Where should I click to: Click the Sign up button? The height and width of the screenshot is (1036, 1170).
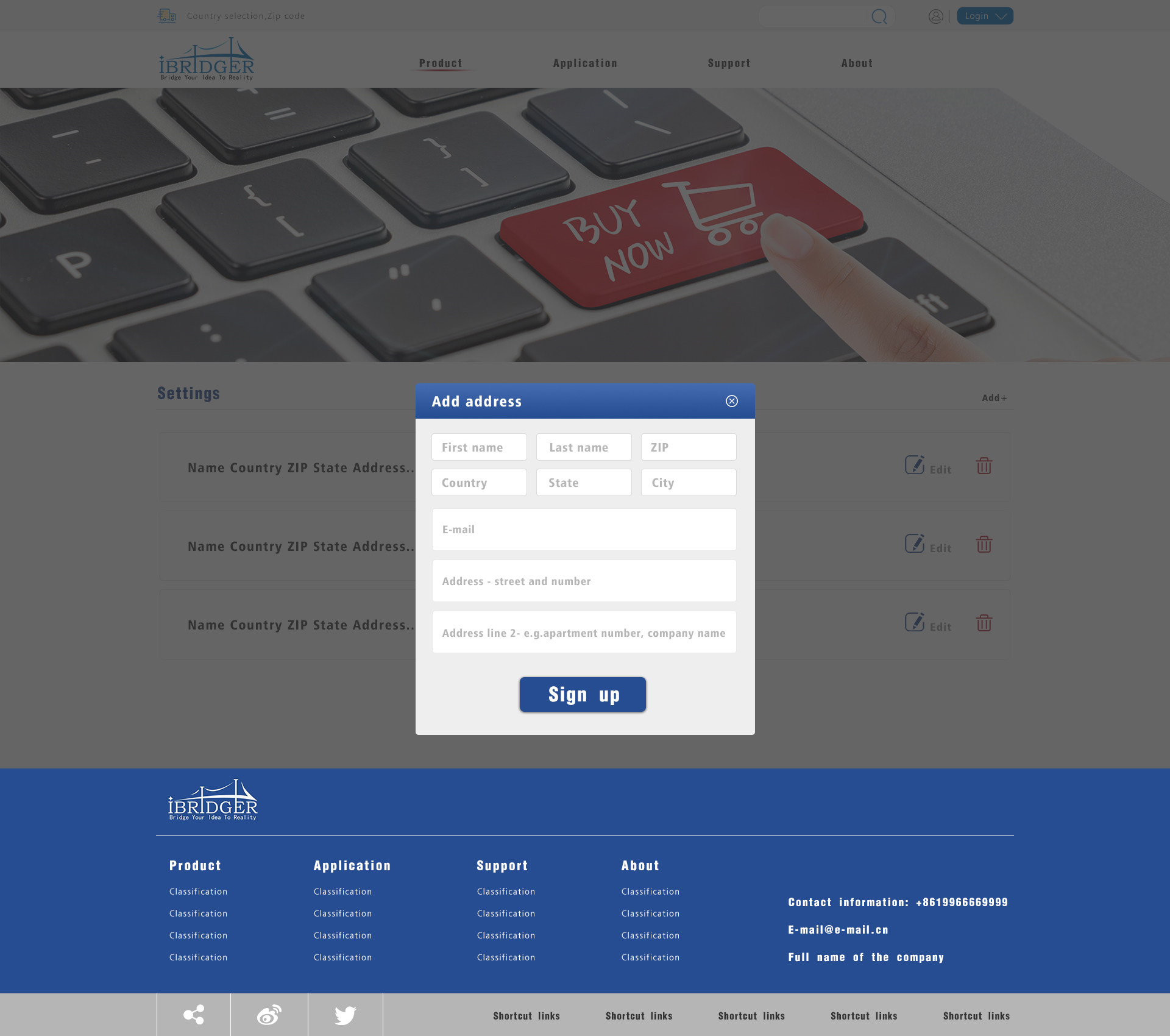coord(582,694)
